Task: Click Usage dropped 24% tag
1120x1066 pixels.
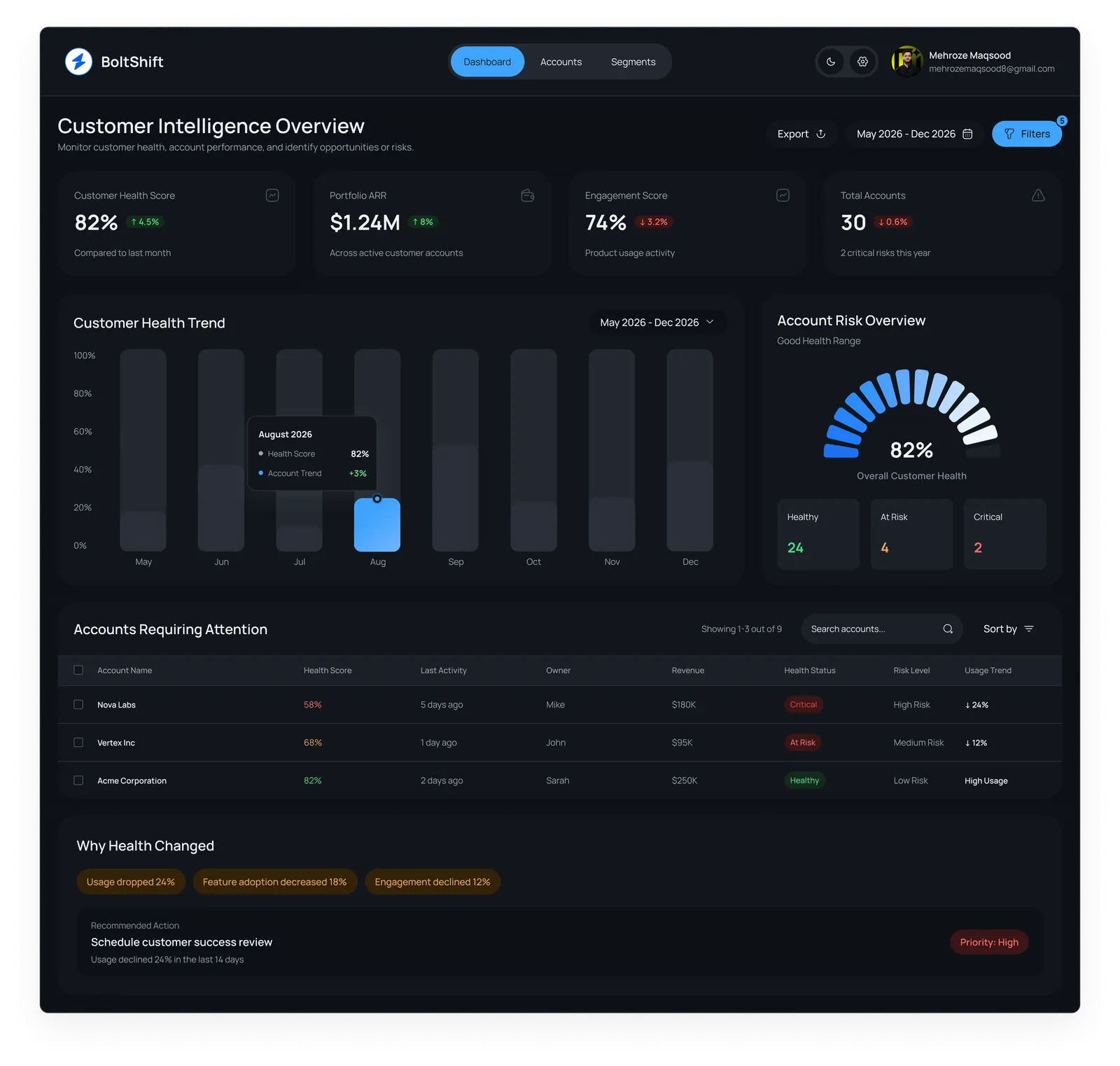Action: [131, 882]
